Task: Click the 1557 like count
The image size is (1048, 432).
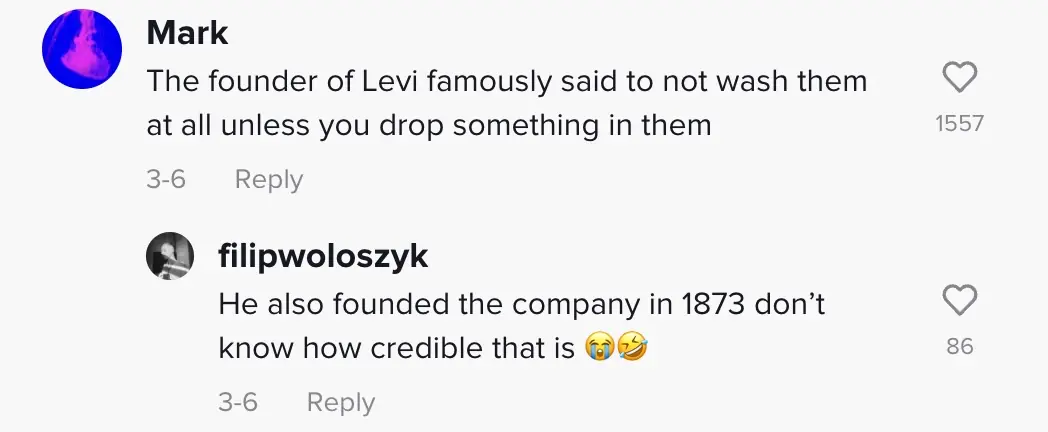Action: [x=960, y=124]
